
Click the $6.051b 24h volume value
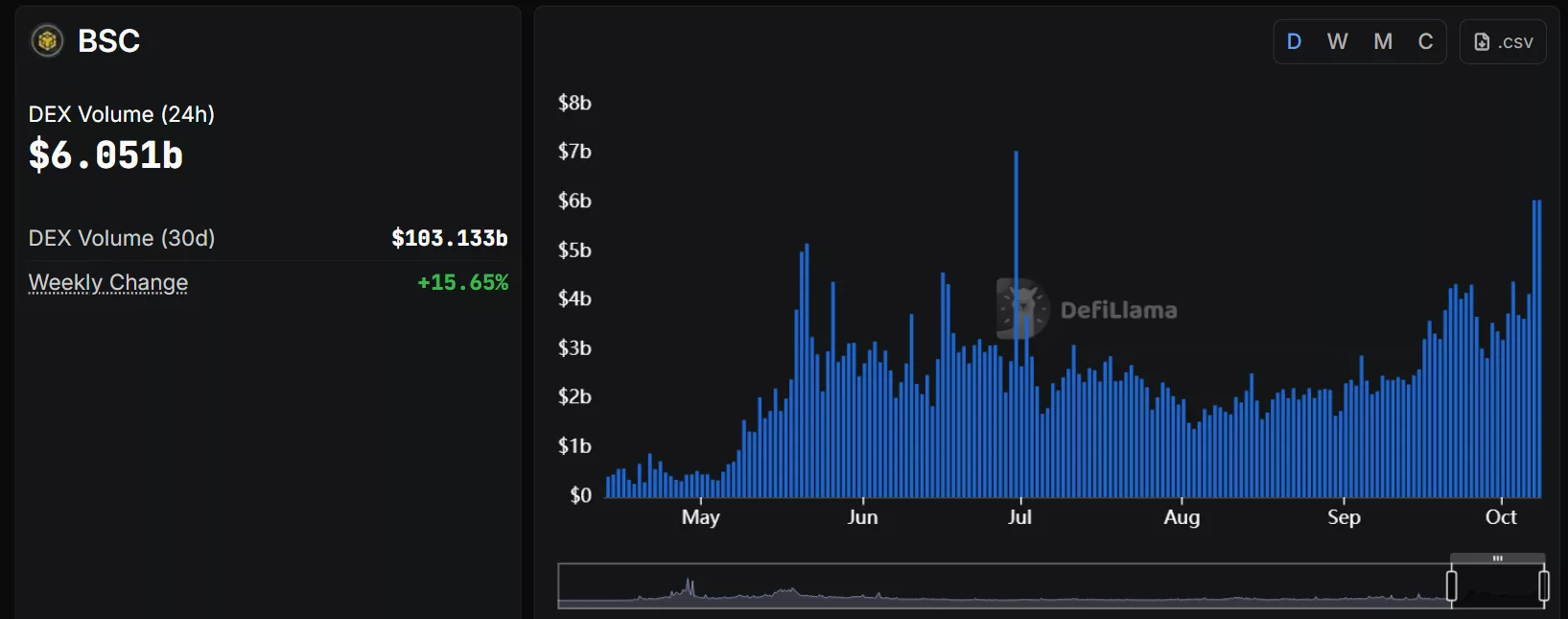[x=105, y=155]
